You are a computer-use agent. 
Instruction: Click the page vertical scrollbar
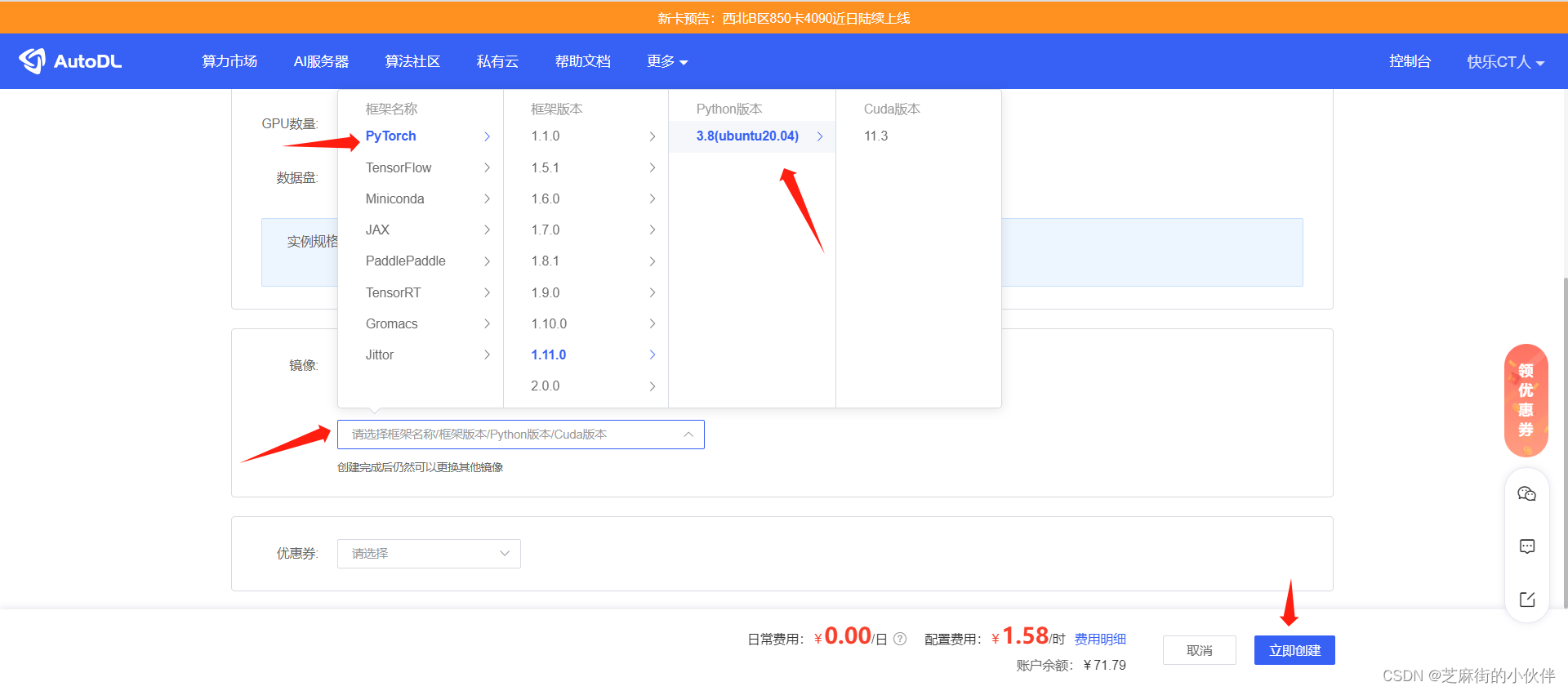[1565, 441]
